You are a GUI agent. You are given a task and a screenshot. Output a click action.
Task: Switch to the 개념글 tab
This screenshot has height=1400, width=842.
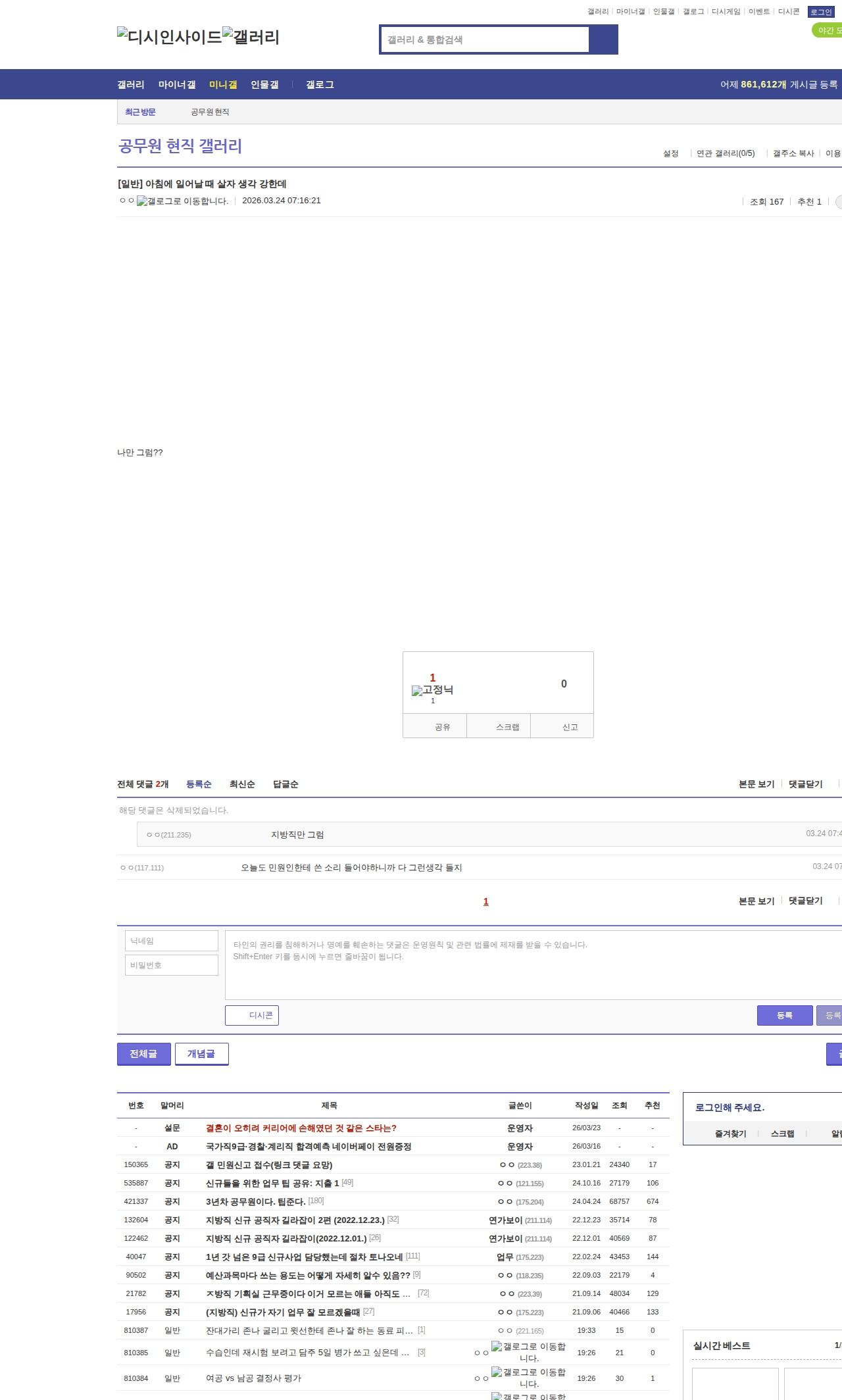[201, 1053]
